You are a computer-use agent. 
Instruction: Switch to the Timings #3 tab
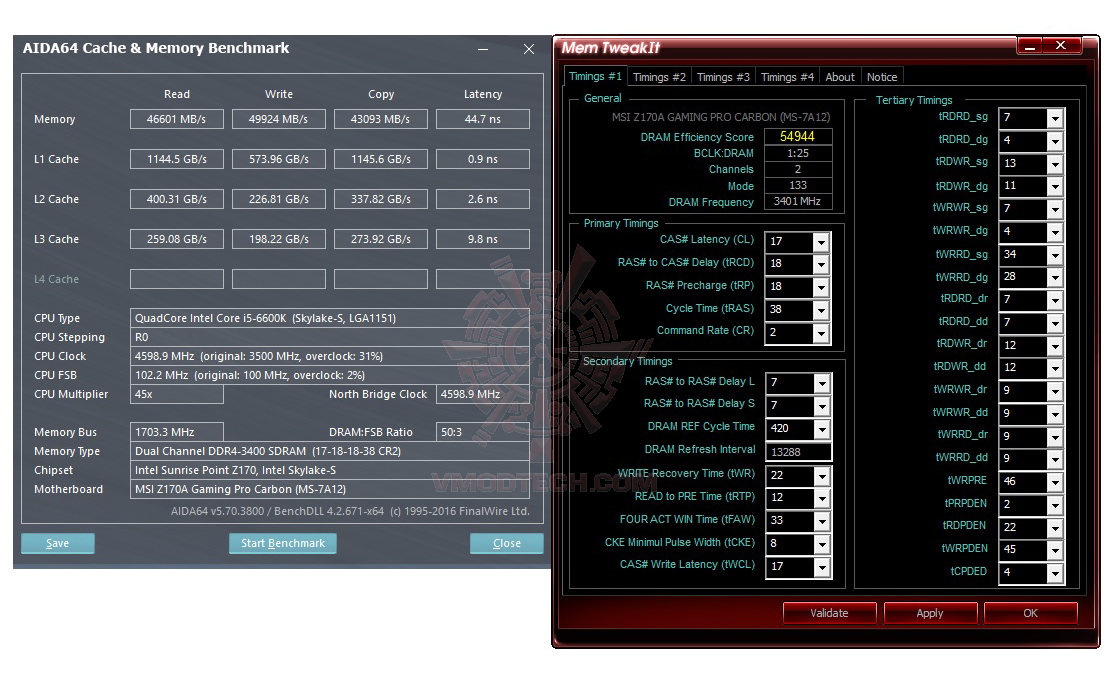point(723,77)
